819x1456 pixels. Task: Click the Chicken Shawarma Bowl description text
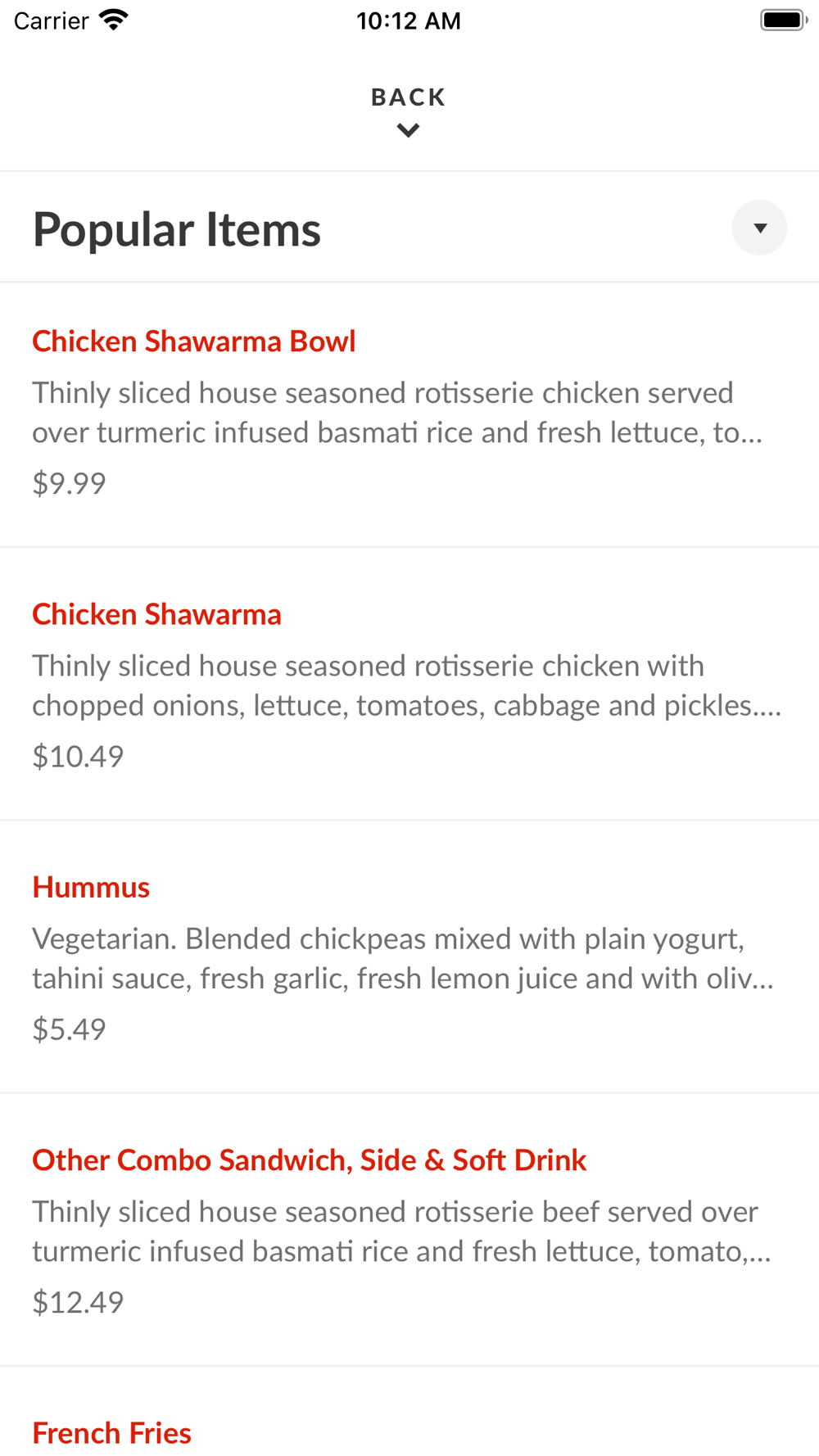point(398,413)
